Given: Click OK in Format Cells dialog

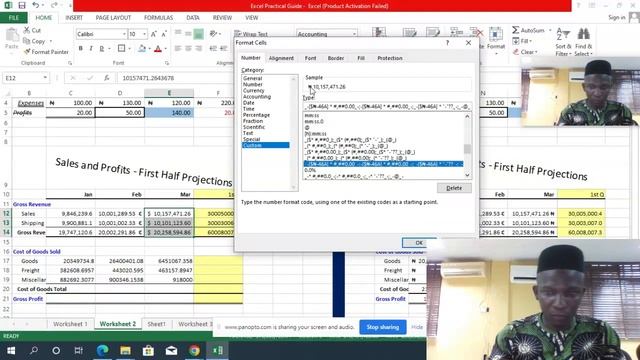Looking at the screenshot, I should (419, 242).
